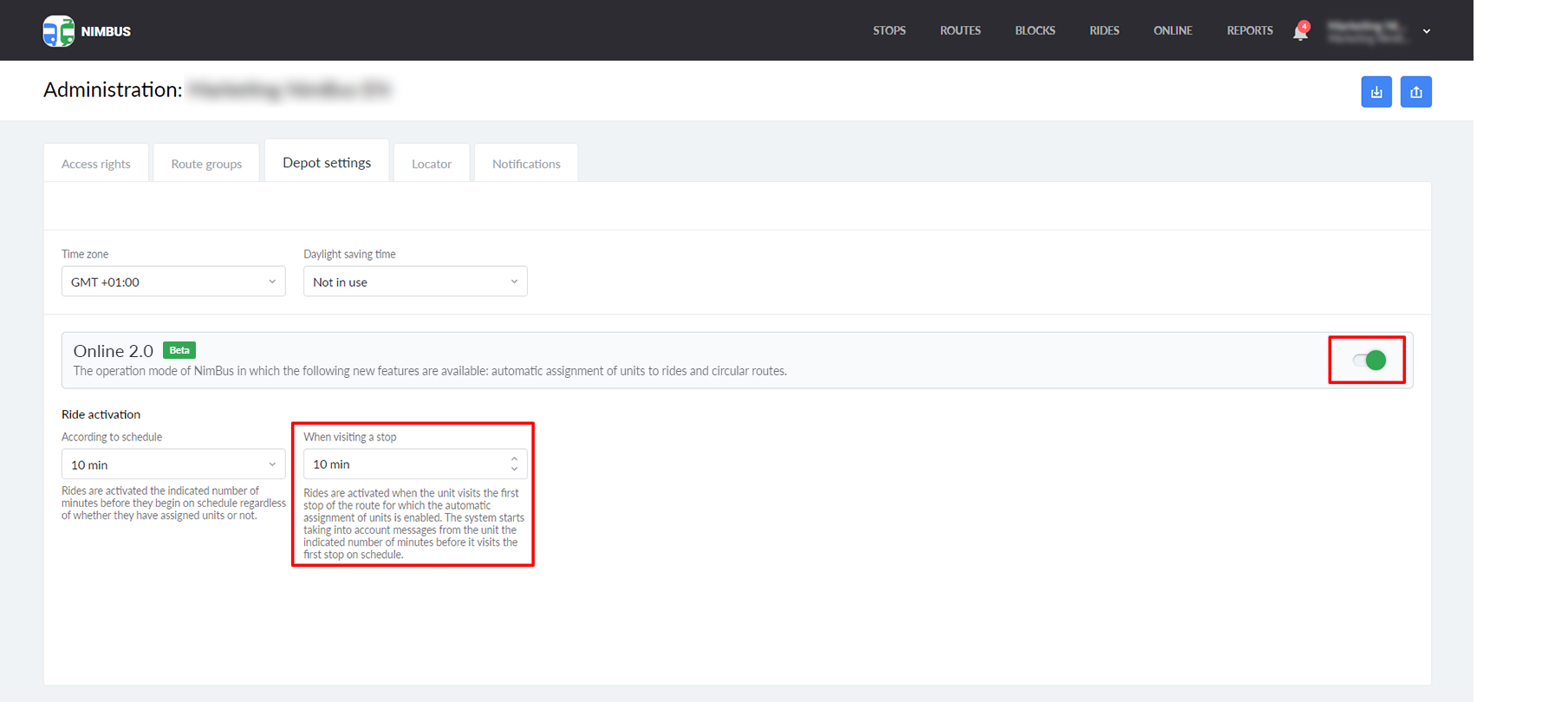Click the export settings icon button

tap(1415, 92)
